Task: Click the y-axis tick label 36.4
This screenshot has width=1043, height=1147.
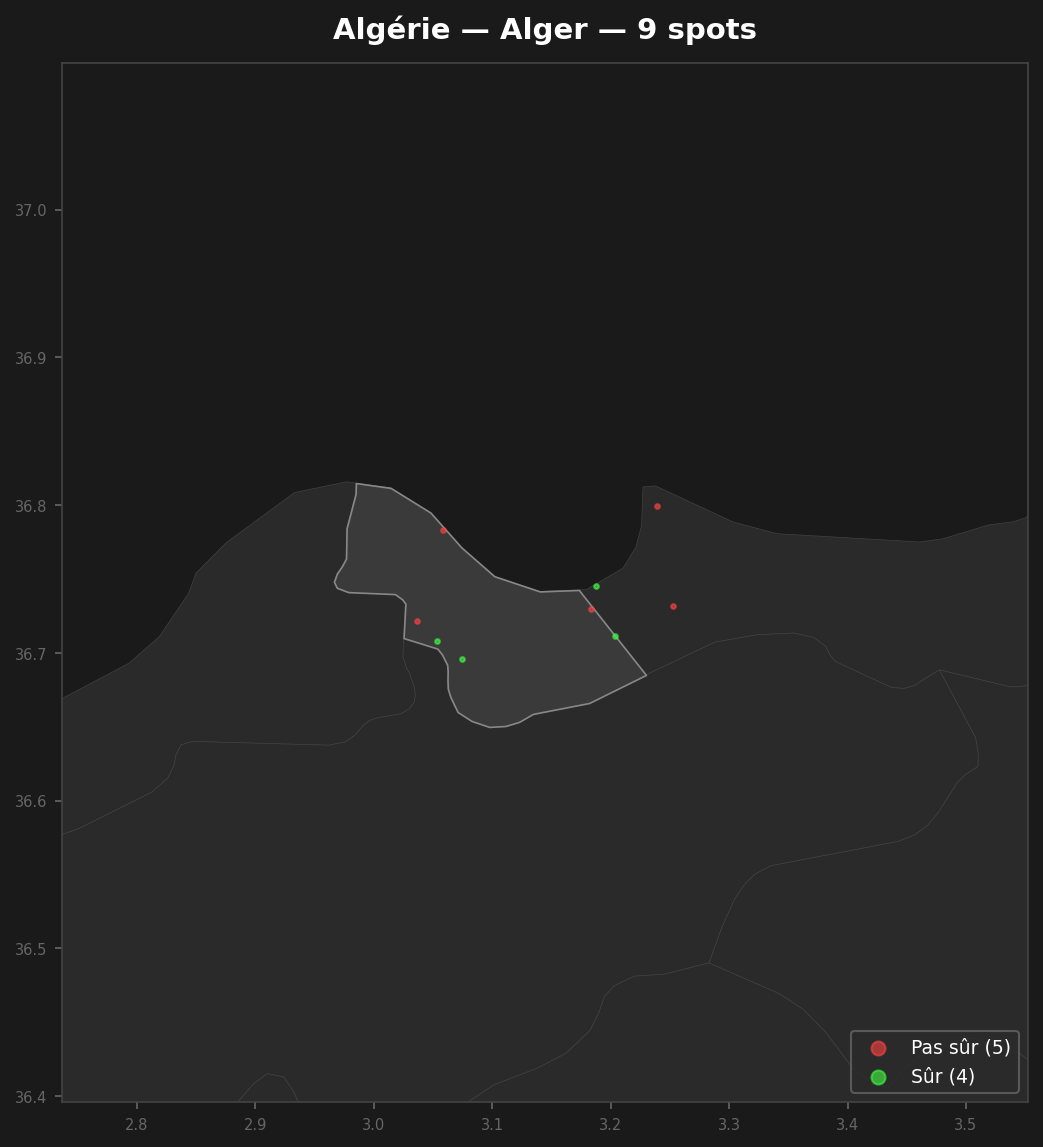Action: (x=31, y=1097)
